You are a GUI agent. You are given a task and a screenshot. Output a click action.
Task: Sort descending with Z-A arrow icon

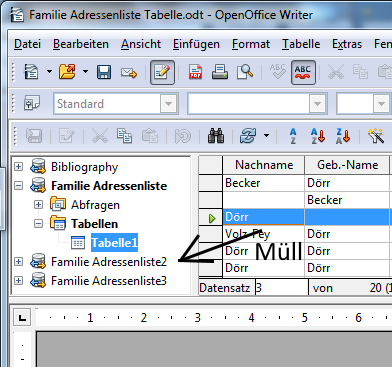tap(343, 136)
